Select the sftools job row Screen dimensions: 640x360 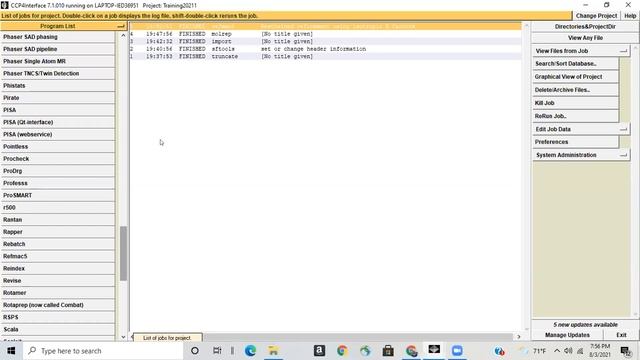(325, 49)
